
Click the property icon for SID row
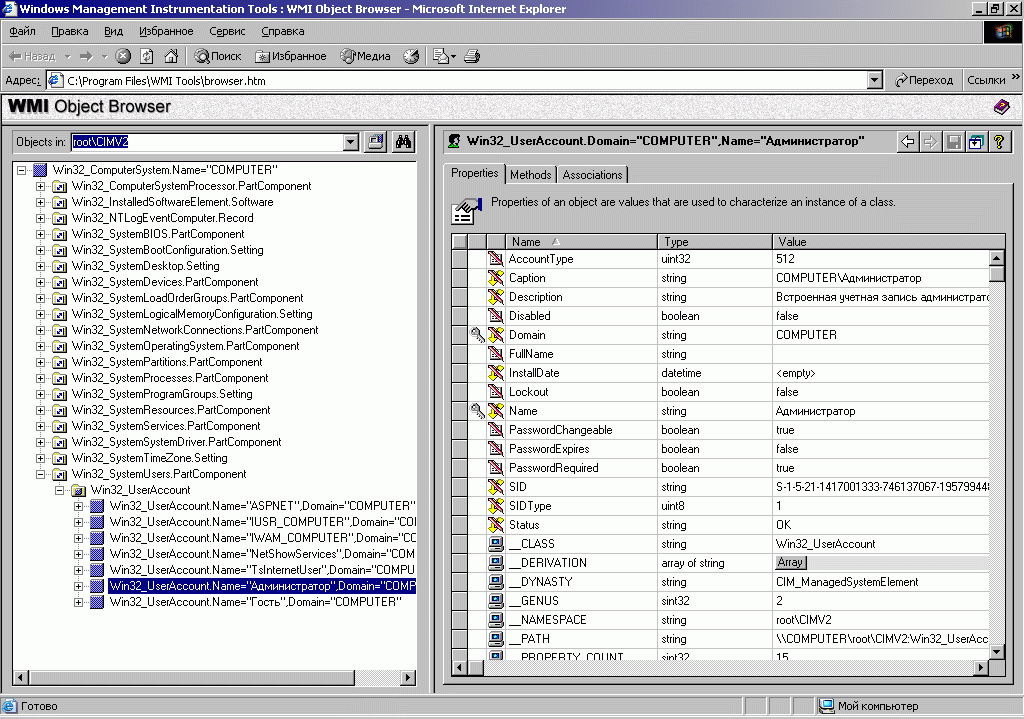[496, 487]
